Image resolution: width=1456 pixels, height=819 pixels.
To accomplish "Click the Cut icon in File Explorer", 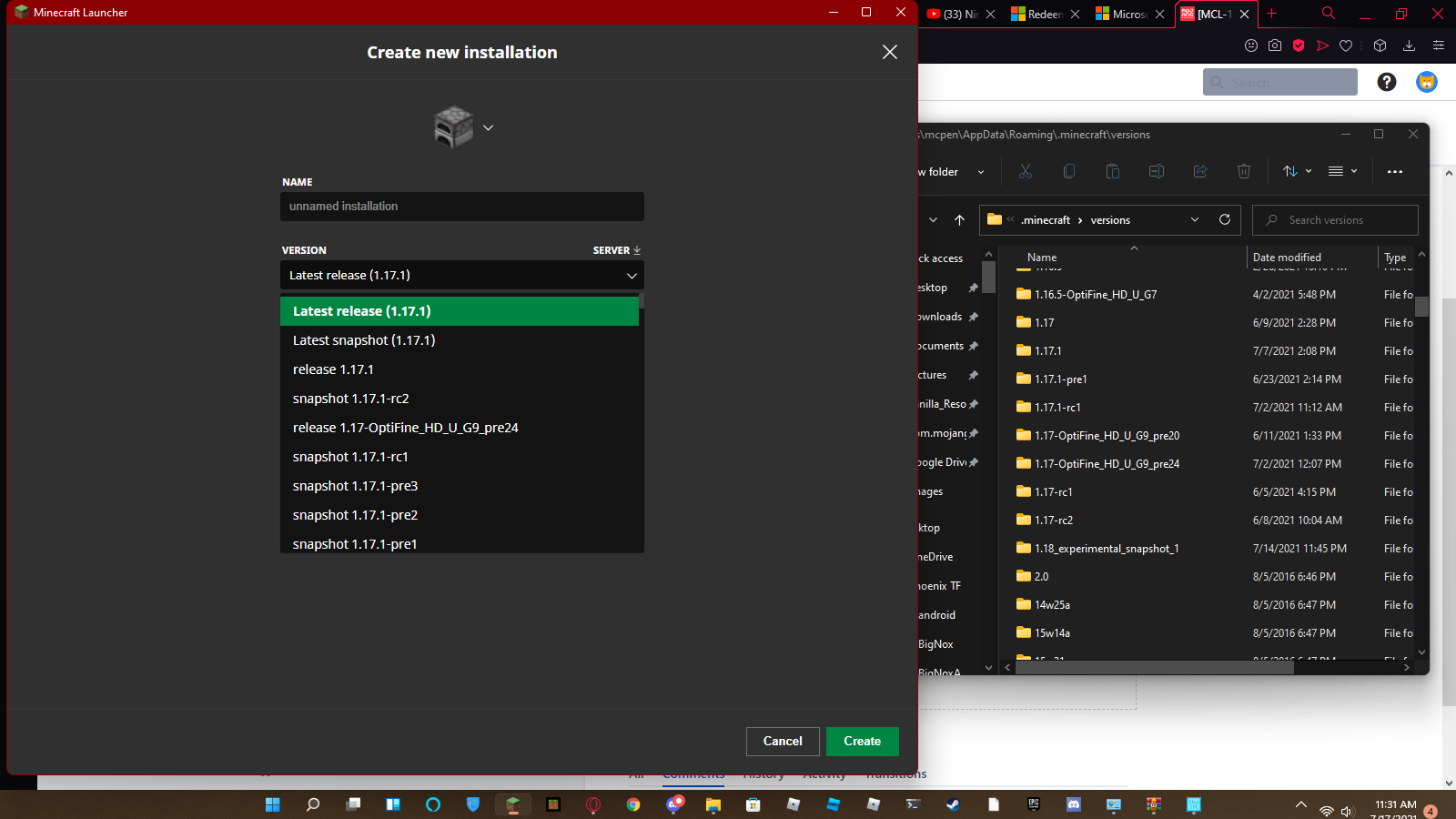I will [1026, 171].
